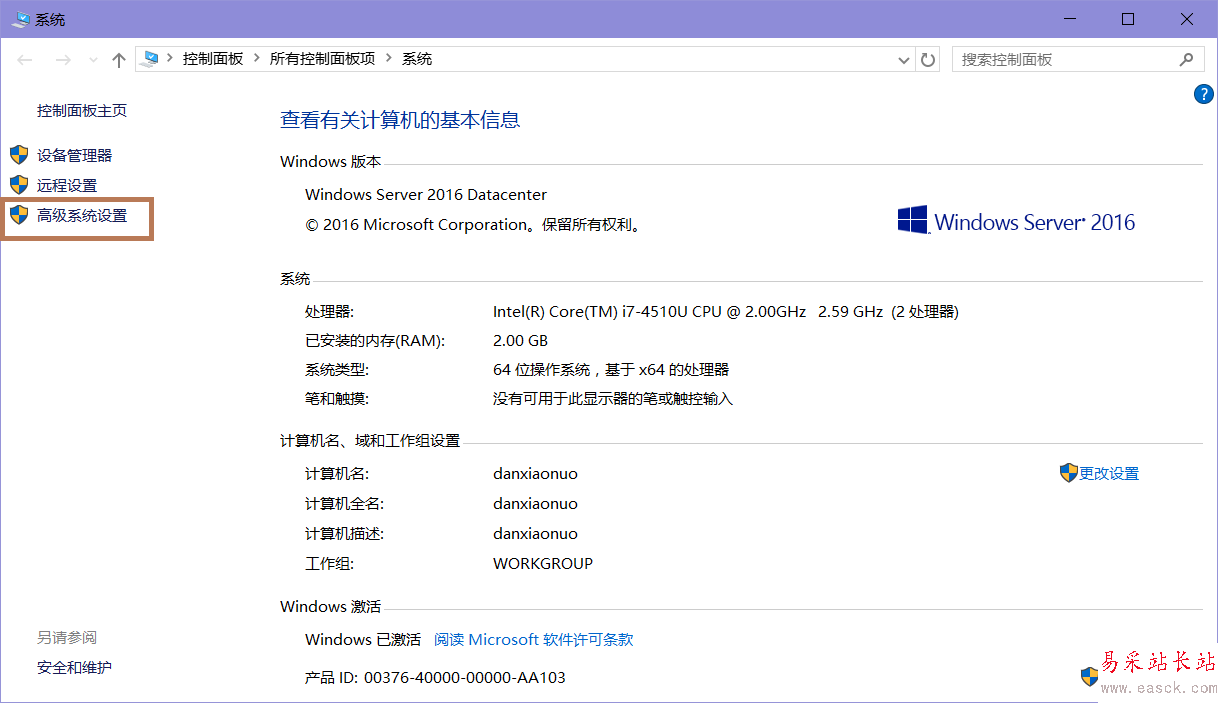Click the Windows Server 2016 logo
This screenshot has width=1218, height=703.
coord(1016,221)
